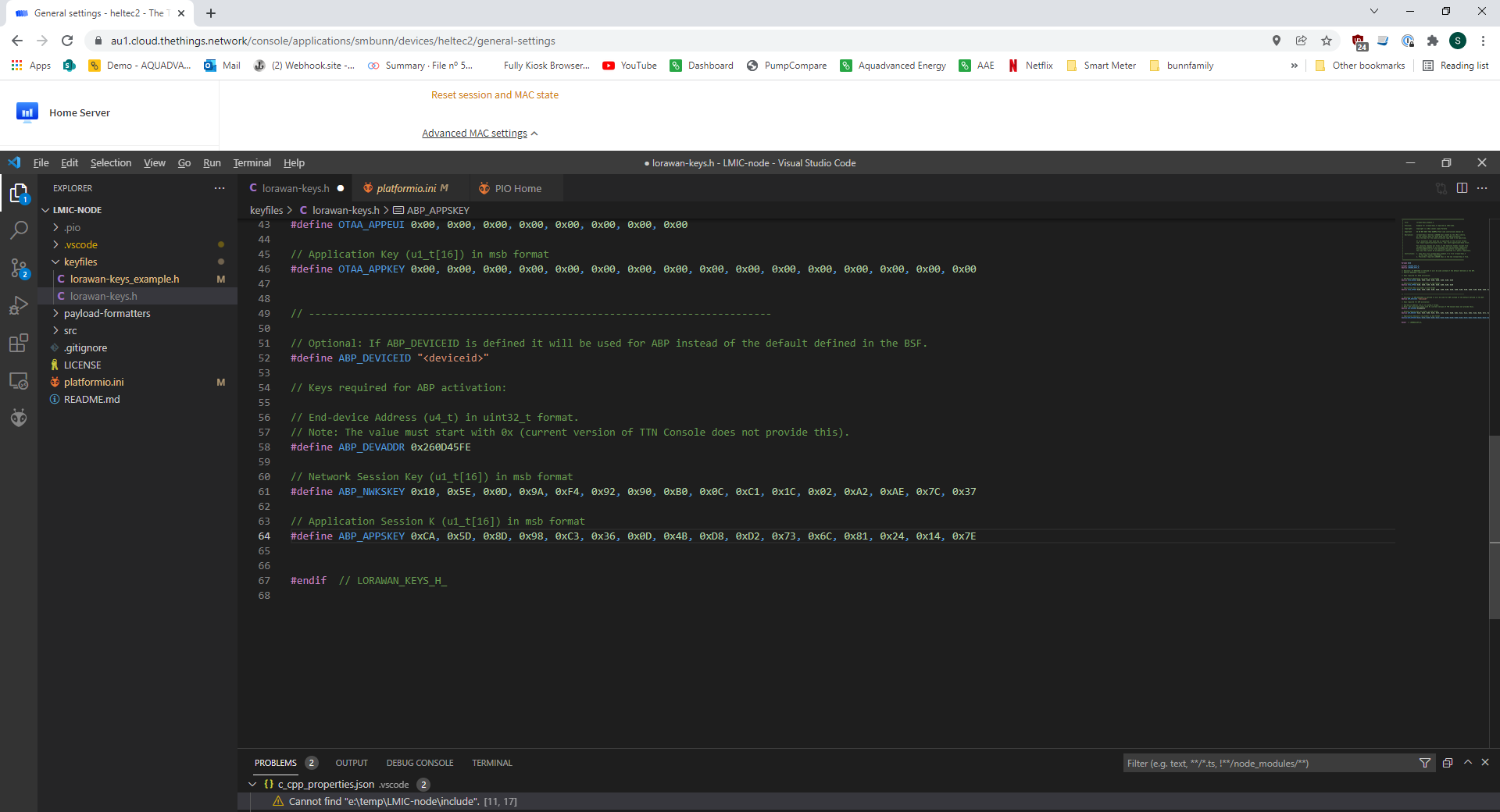The image size is (1500, 812).
Task: Collapse all problems icon in panel
Action: (x=1448, y=763)
